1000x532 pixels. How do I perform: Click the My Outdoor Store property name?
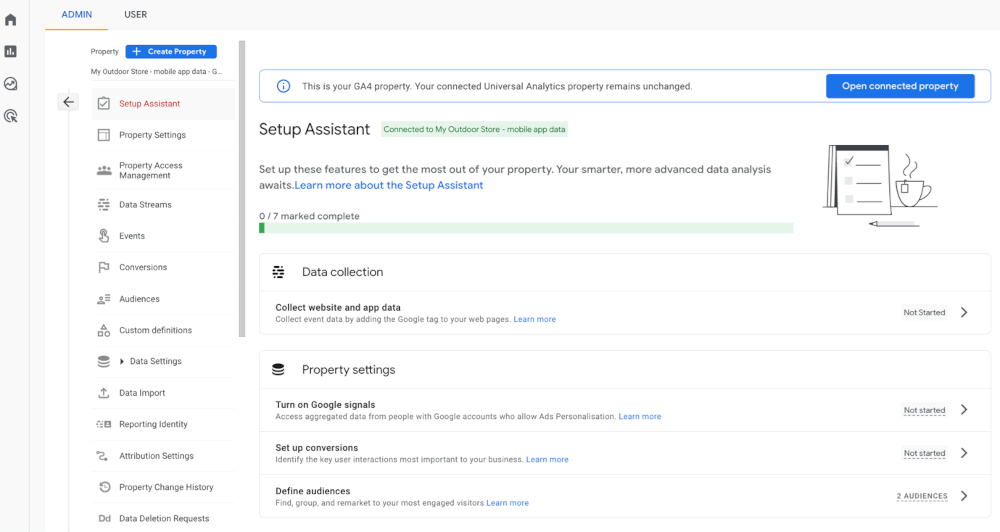click(x=156, y=72)
